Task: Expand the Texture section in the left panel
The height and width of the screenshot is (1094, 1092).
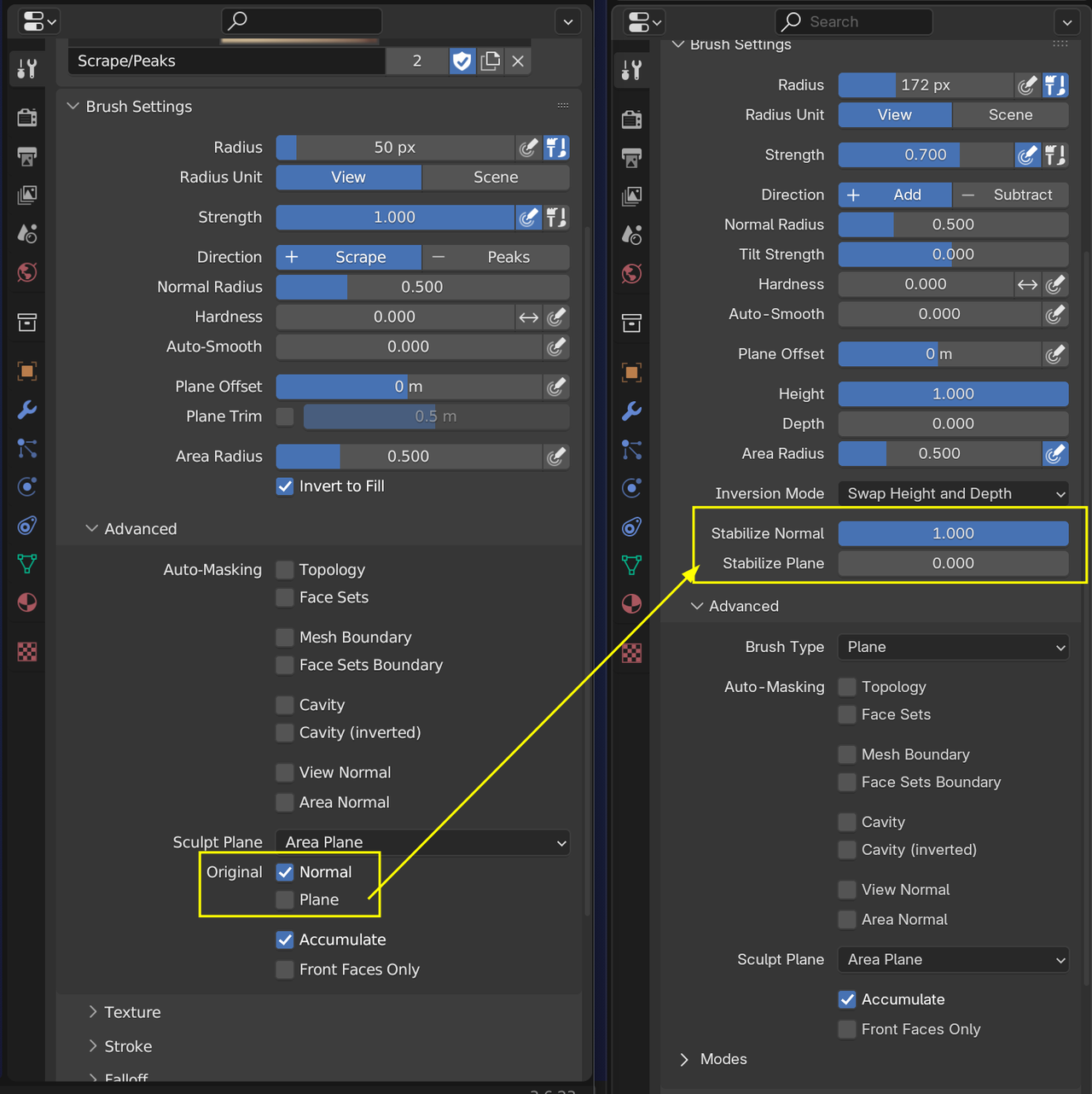Action: click(x=132, y=1012)
